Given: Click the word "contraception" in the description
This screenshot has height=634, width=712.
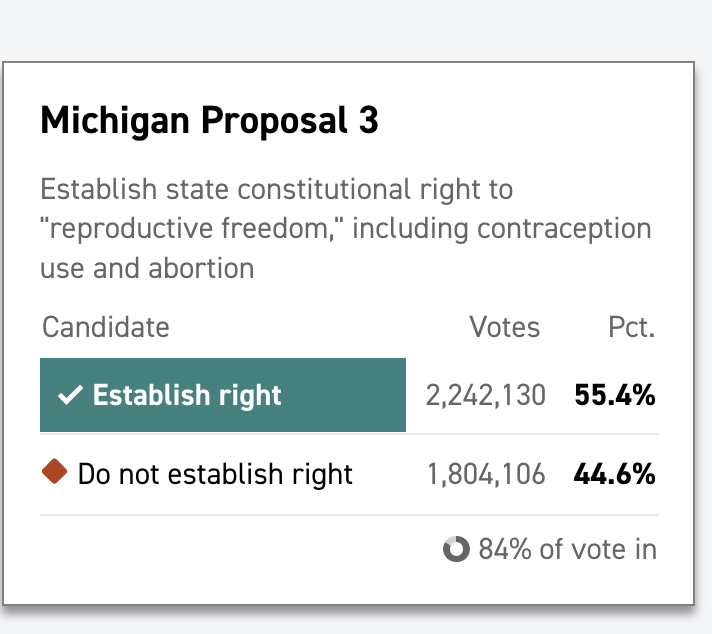Looking at the screenshot, I should (564, 229).
